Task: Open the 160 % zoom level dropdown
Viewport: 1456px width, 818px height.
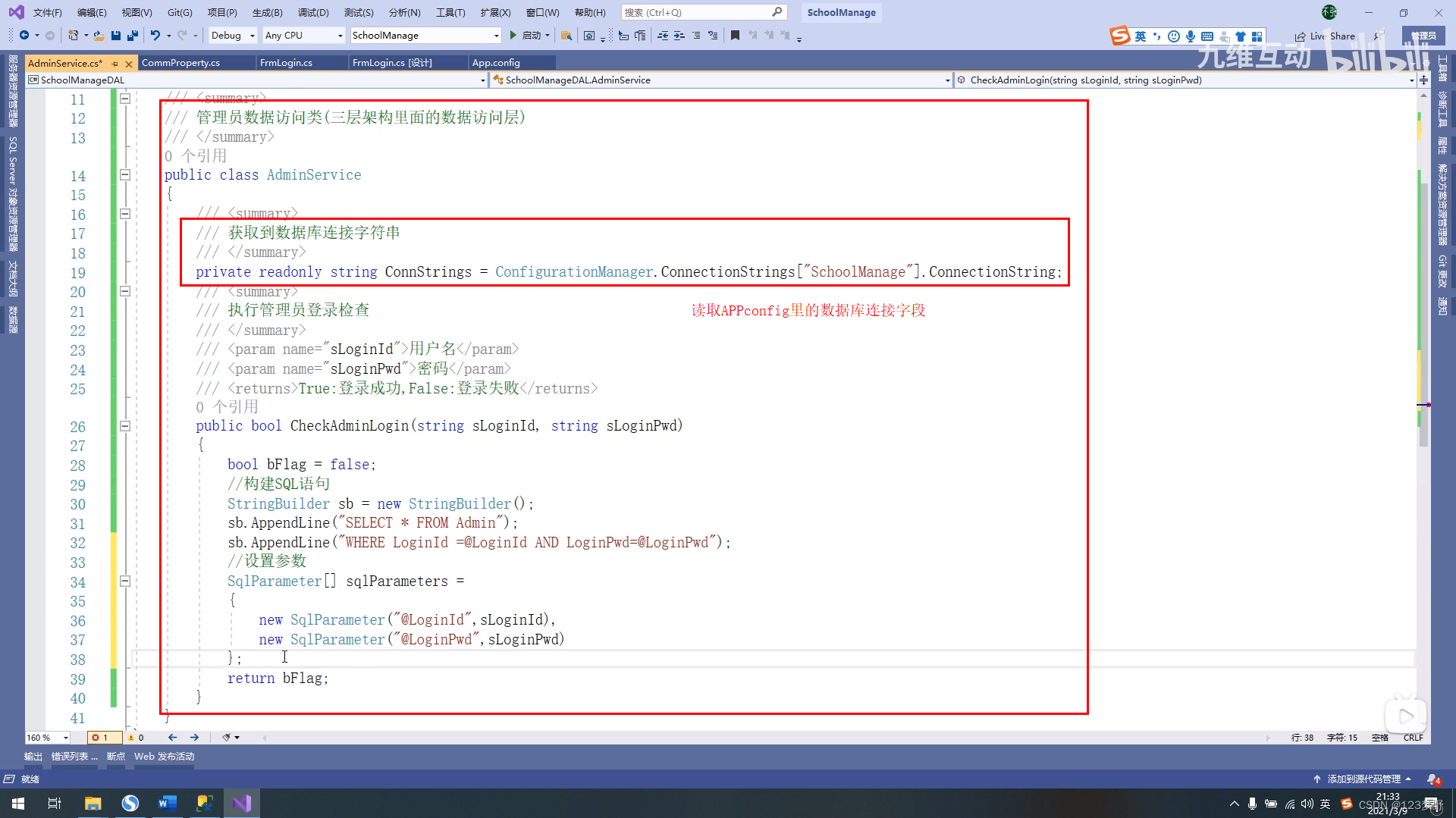Action: [x=48, y=737]
